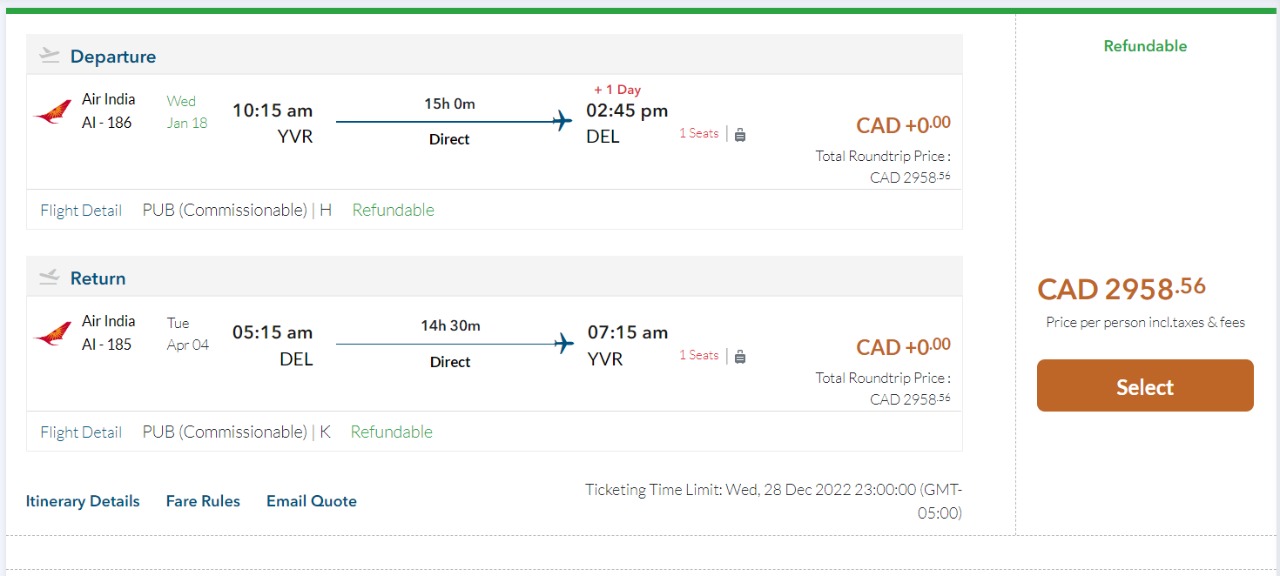Click airplane arrow icon on DEL-YVR route
The width and height of the screenshot is (1280, 576).
pyautogui.click(x=564, y=344)
